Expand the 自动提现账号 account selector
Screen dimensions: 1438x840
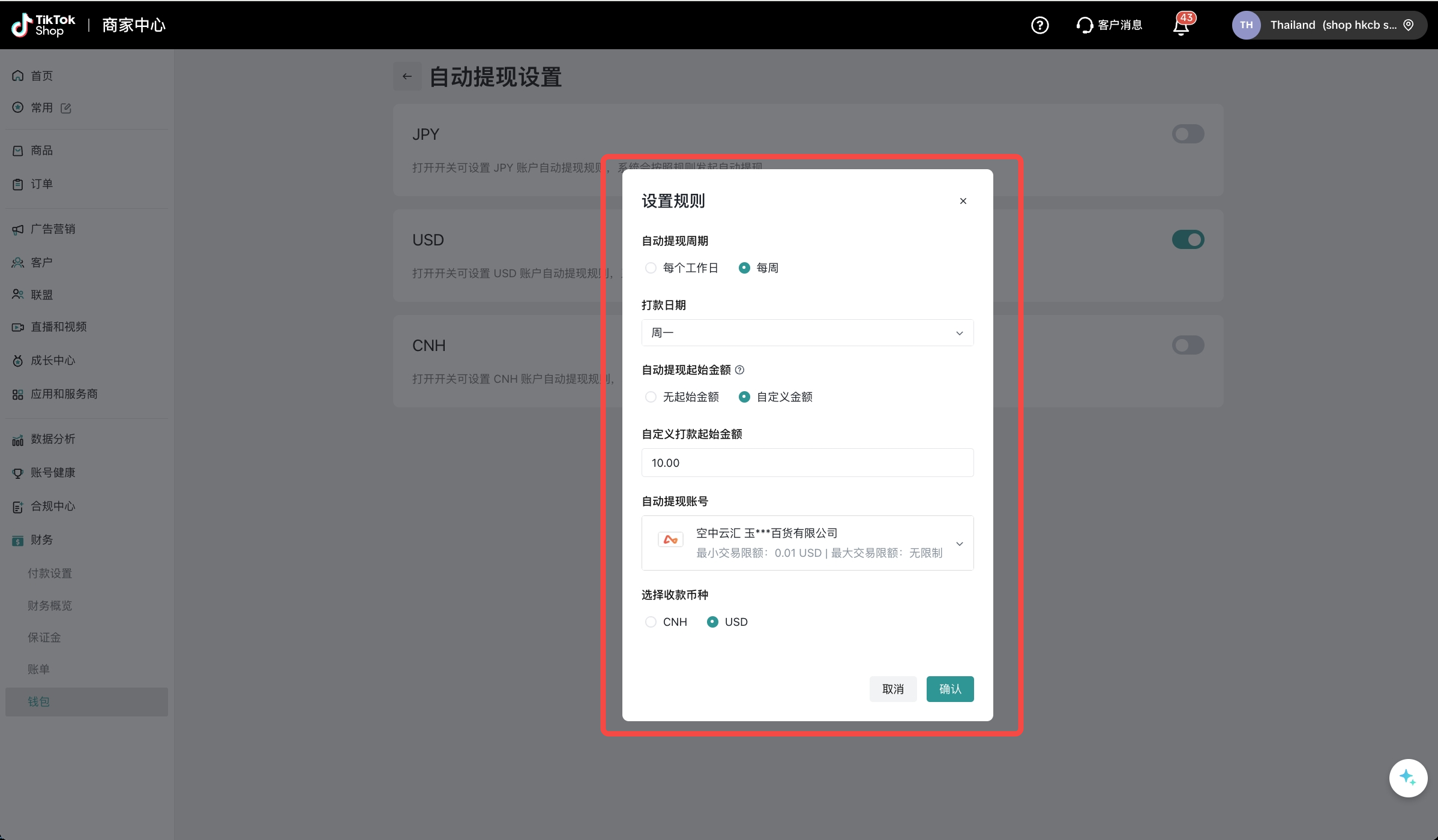[807, 543]
